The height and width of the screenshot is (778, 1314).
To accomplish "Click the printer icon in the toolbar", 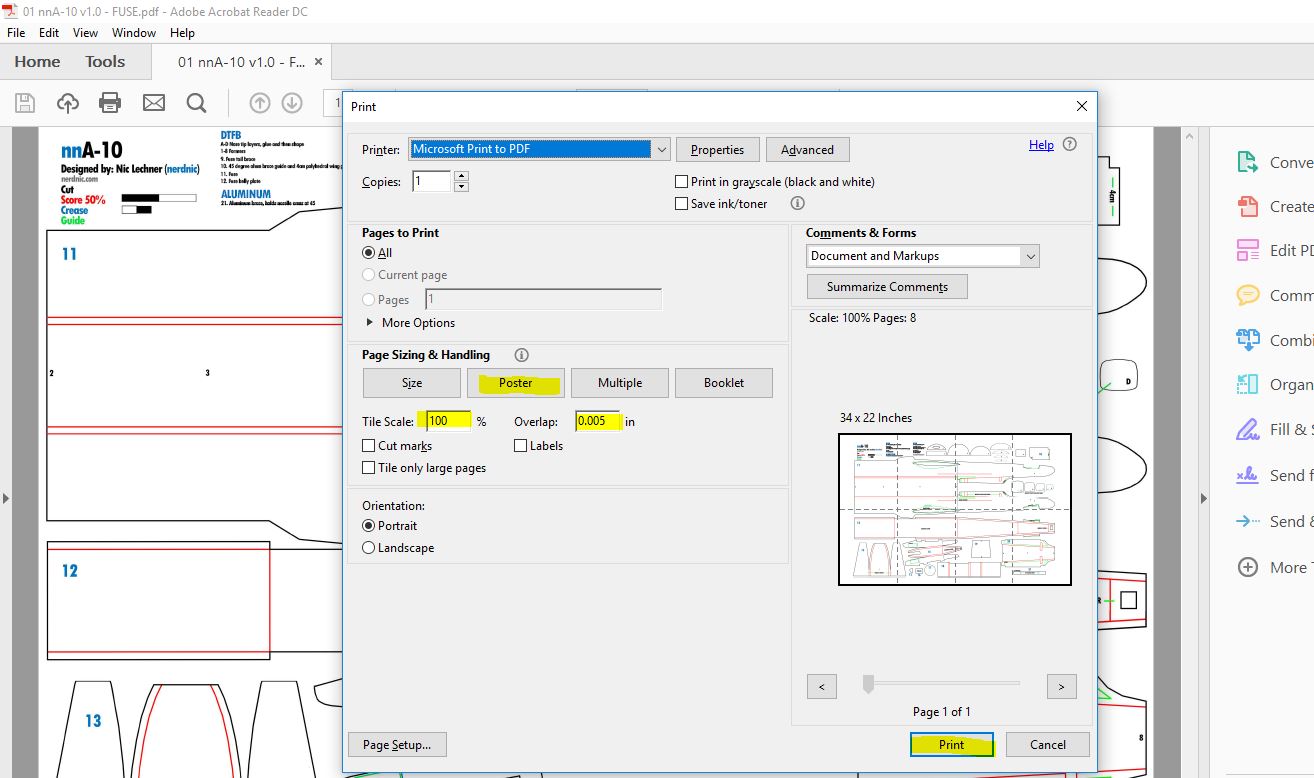I will 110,103.
